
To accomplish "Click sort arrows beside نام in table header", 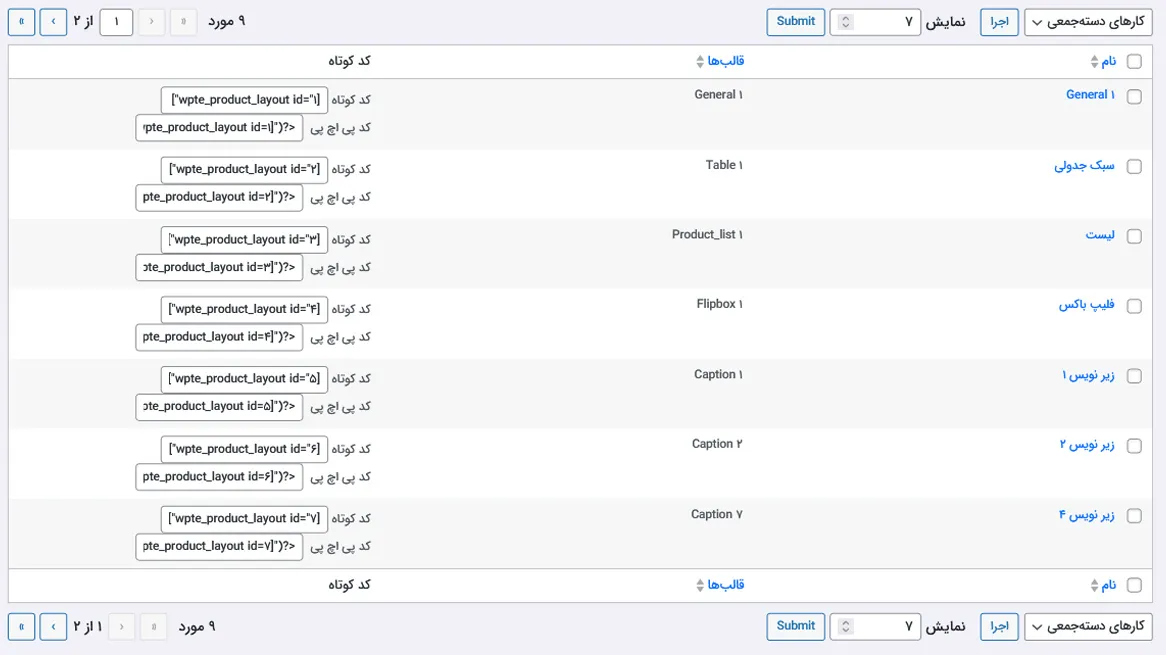I will (x=1094, y=62).
